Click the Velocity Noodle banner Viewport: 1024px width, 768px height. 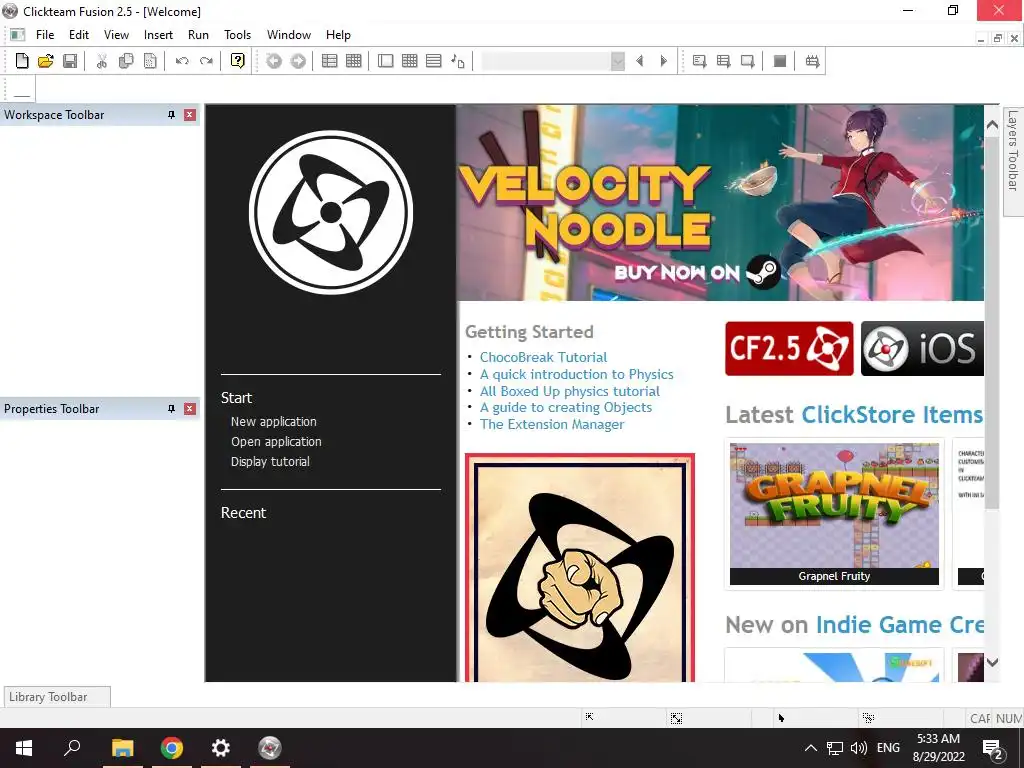coord(720,203)
